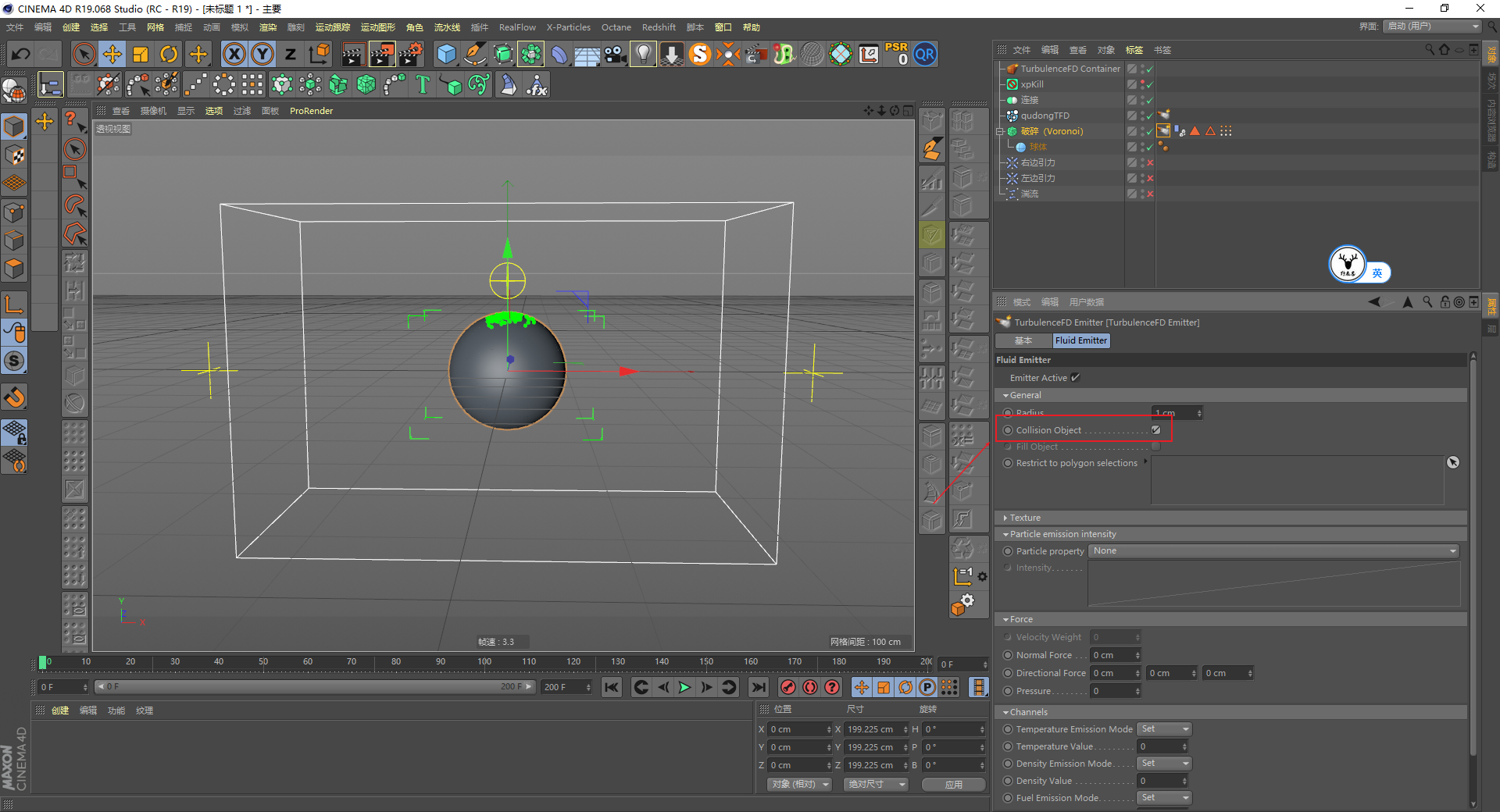This screenshot has height=812, width=1500.
Task: Uncheck the Collision Object checkbox
Action: (x=1156, y=430)
